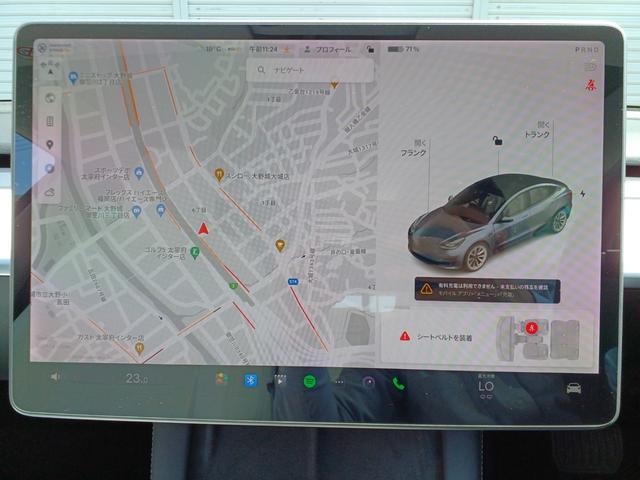
Task: Tap the volume speaker icon
Action: (x=55, y=376)
